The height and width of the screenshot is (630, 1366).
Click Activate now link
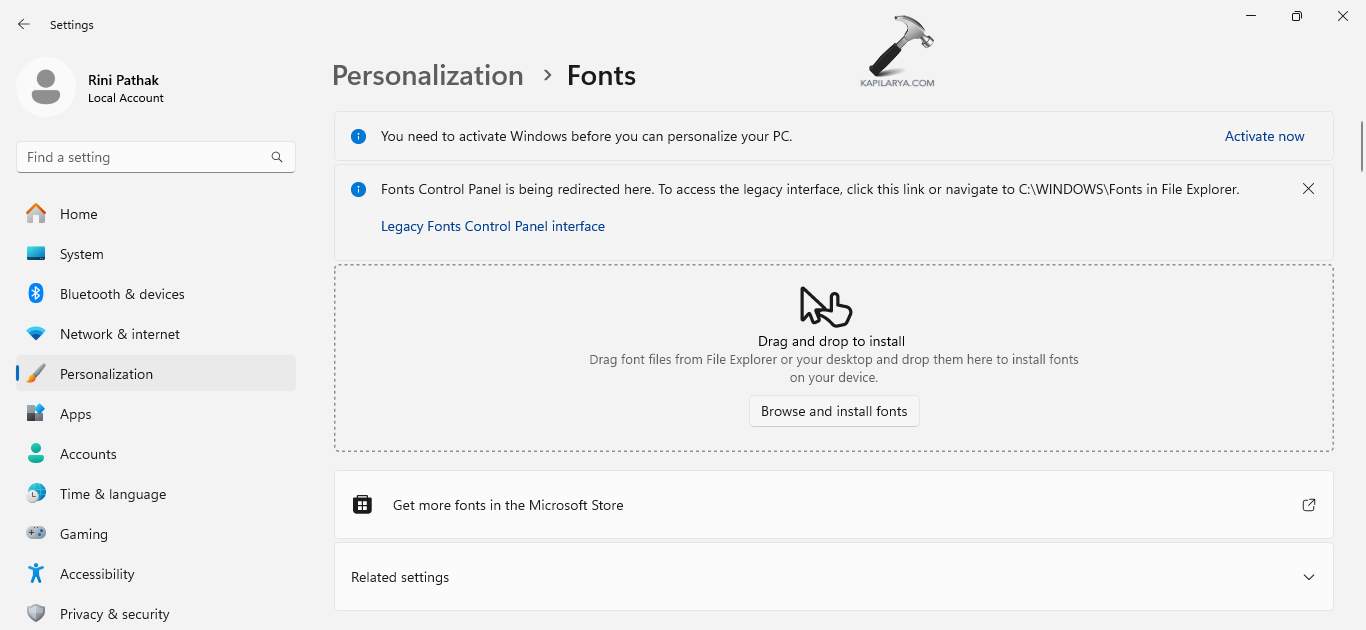(x=1264, y=136)
